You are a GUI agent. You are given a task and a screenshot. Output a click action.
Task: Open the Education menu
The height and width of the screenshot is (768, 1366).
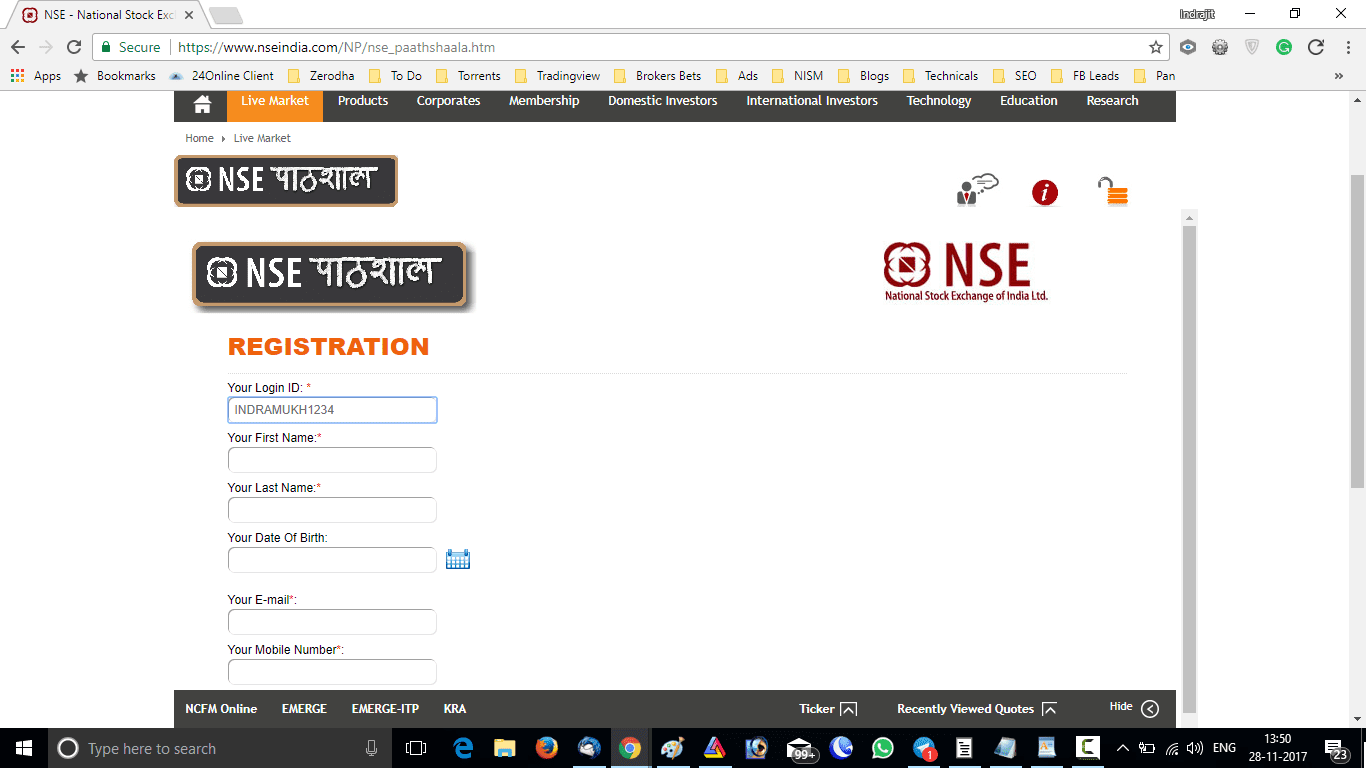1029,101
